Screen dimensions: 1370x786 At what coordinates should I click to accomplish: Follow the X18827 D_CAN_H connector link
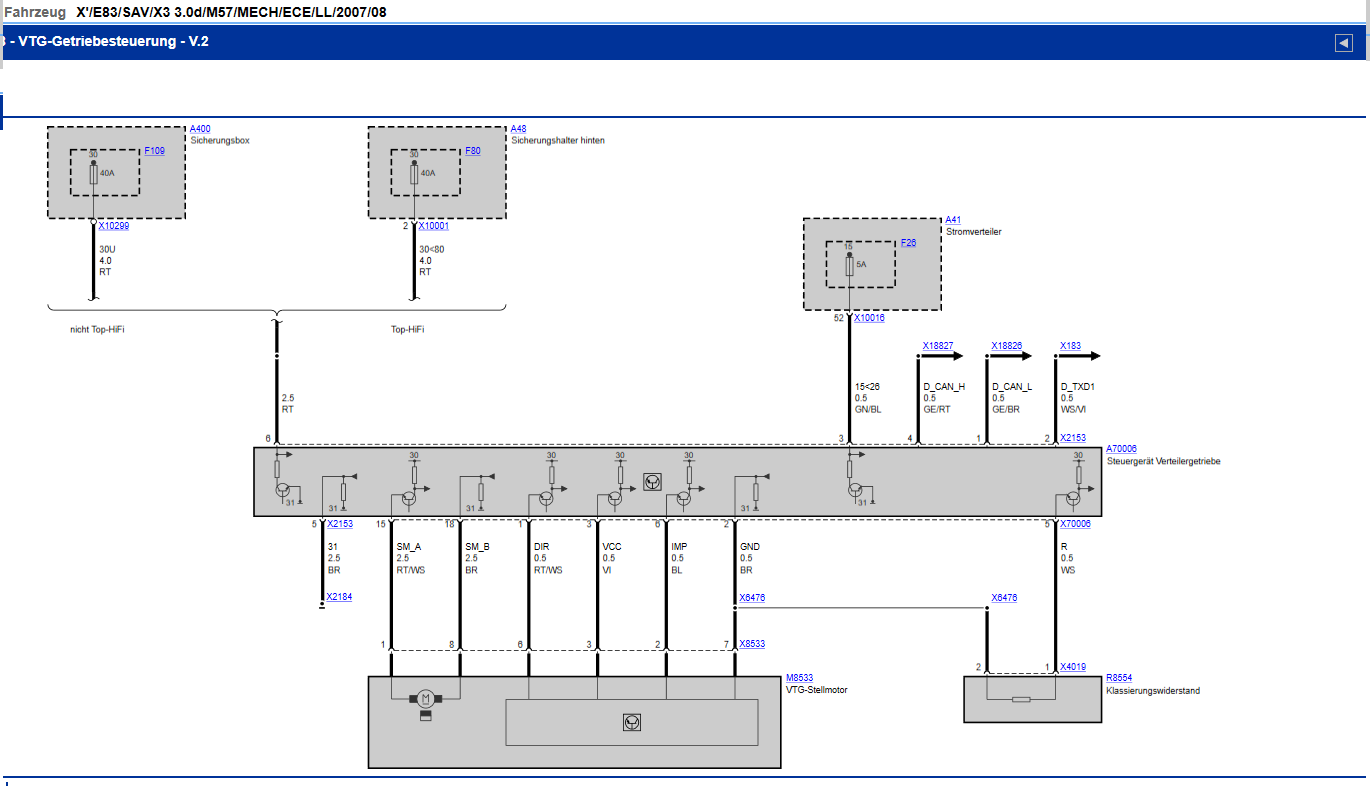point(937,346)
